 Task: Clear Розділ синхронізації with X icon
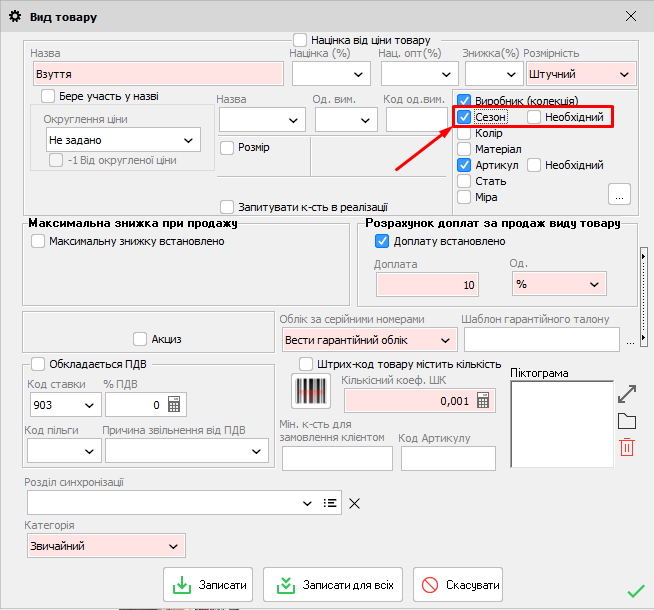pyautogui.click(x=354, y=503)
